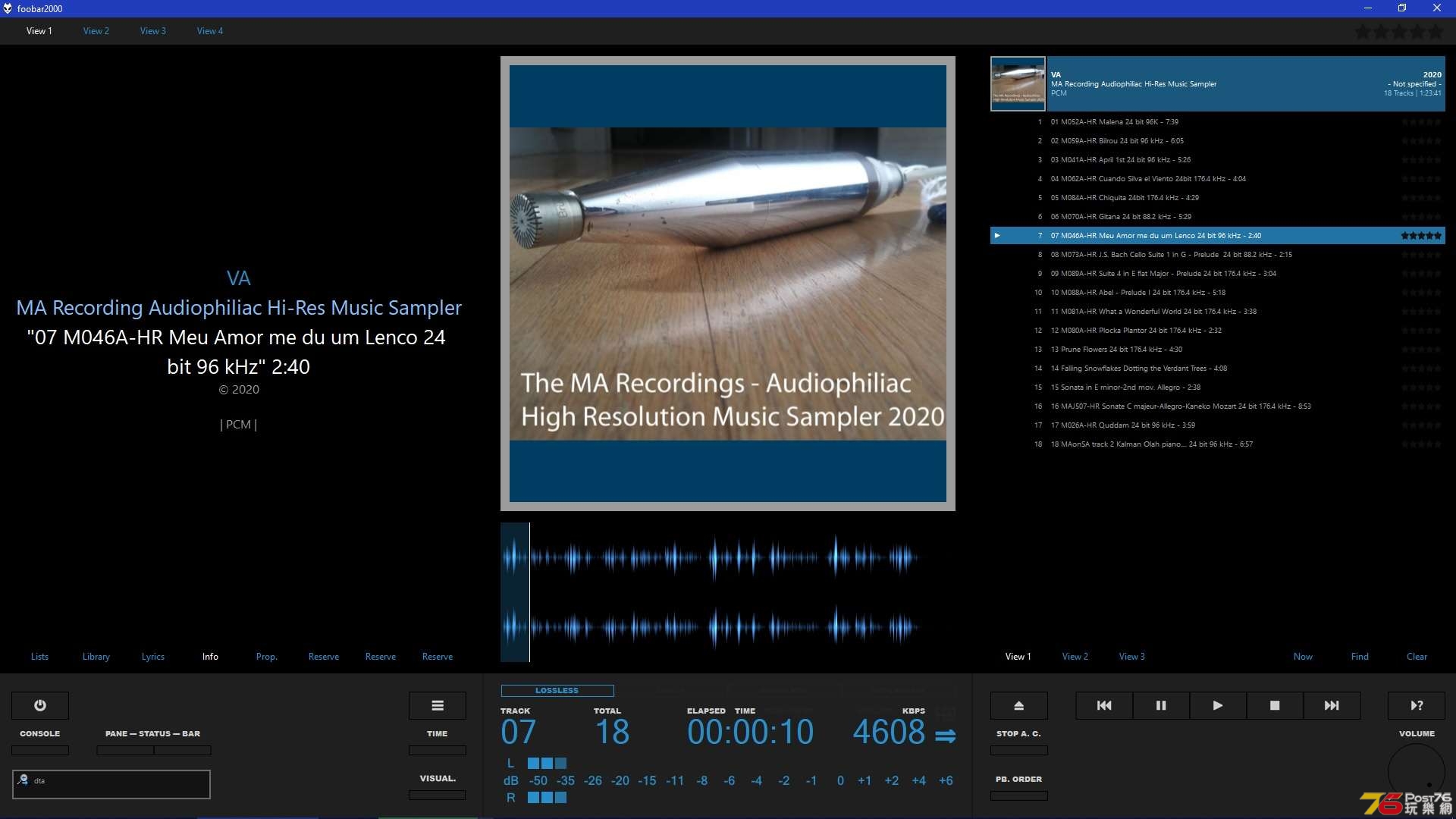This screenshot has width=1456, height=819.
Task: Click the power icon button above CONSOLE
Action: click(x=40, y=705)
